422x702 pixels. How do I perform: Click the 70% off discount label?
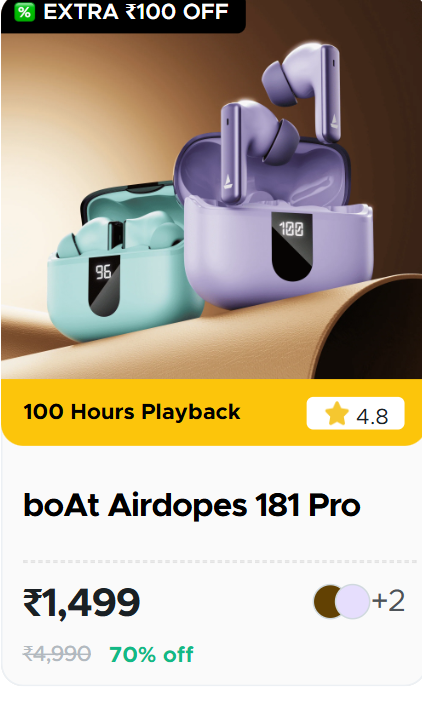[151, 654]
